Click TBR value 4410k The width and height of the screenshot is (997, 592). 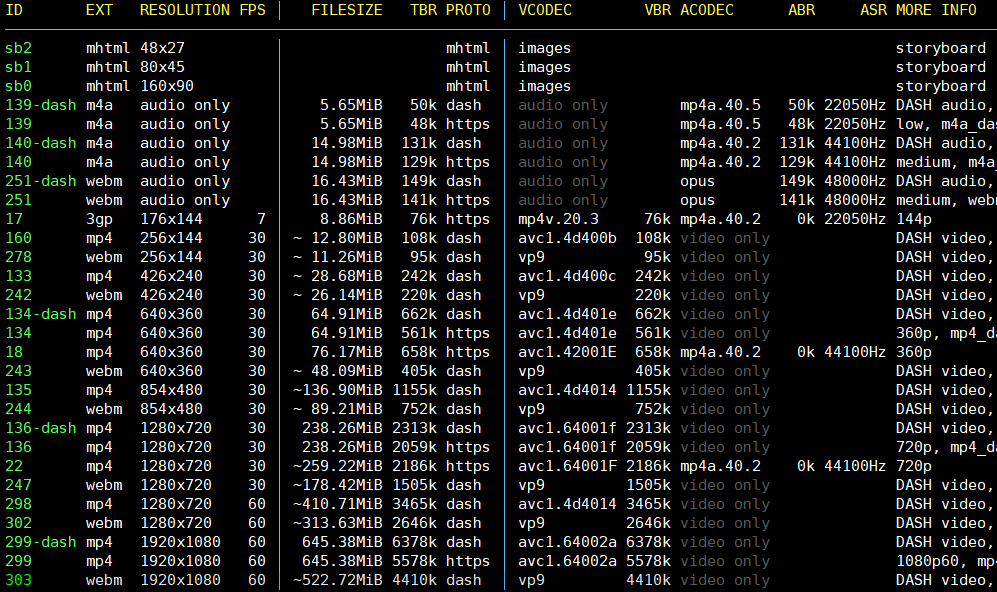(x=415, y=581)
